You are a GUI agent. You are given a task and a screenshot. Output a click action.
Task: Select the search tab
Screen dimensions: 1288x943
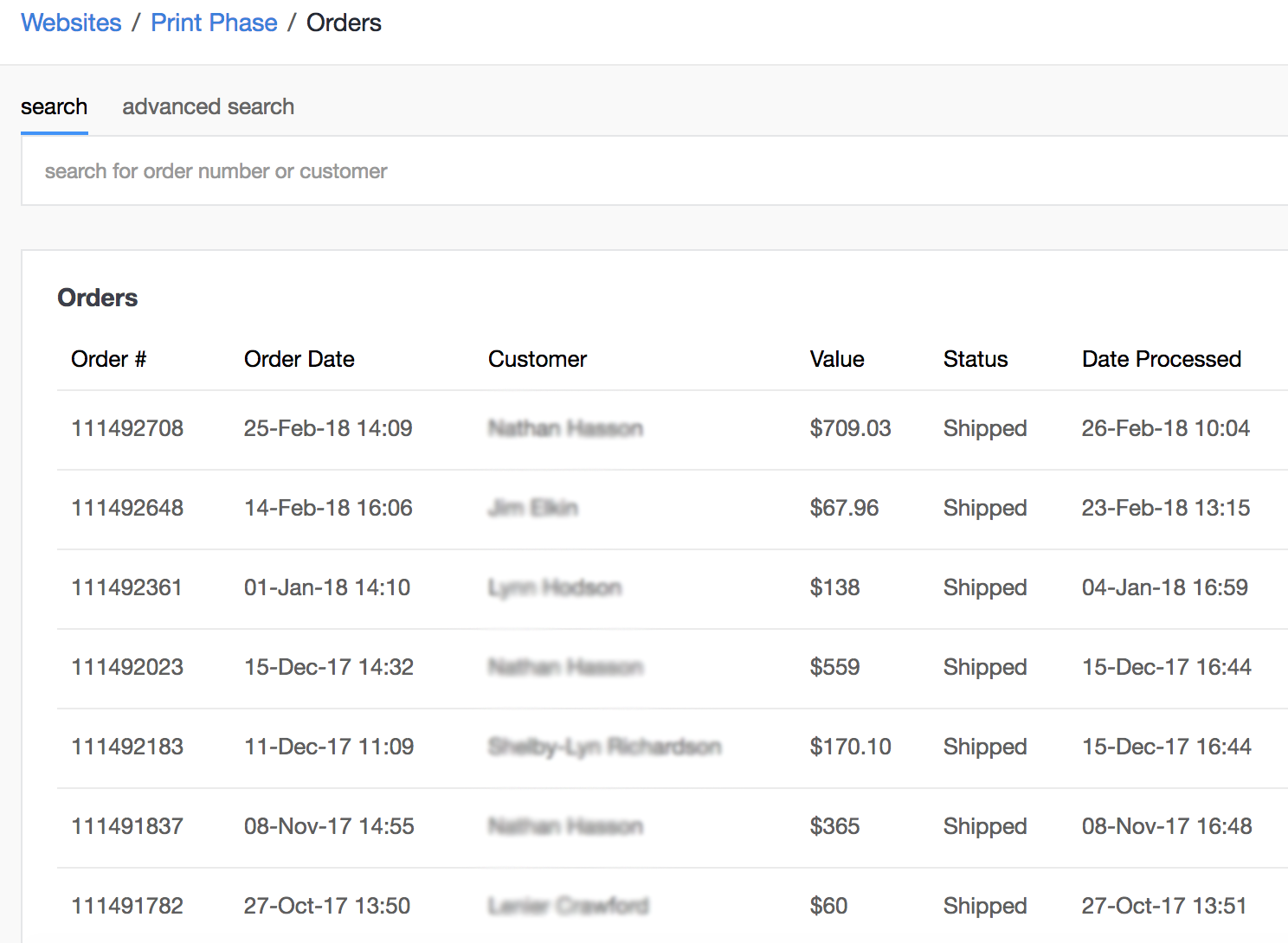click(54, 106)
